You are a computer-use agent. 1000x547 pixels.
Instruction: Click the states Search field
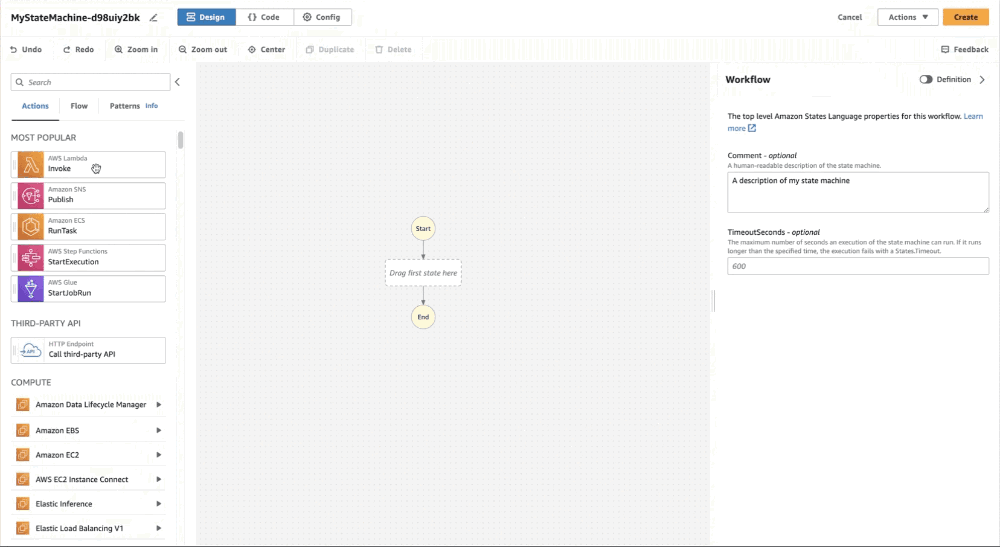91,82
